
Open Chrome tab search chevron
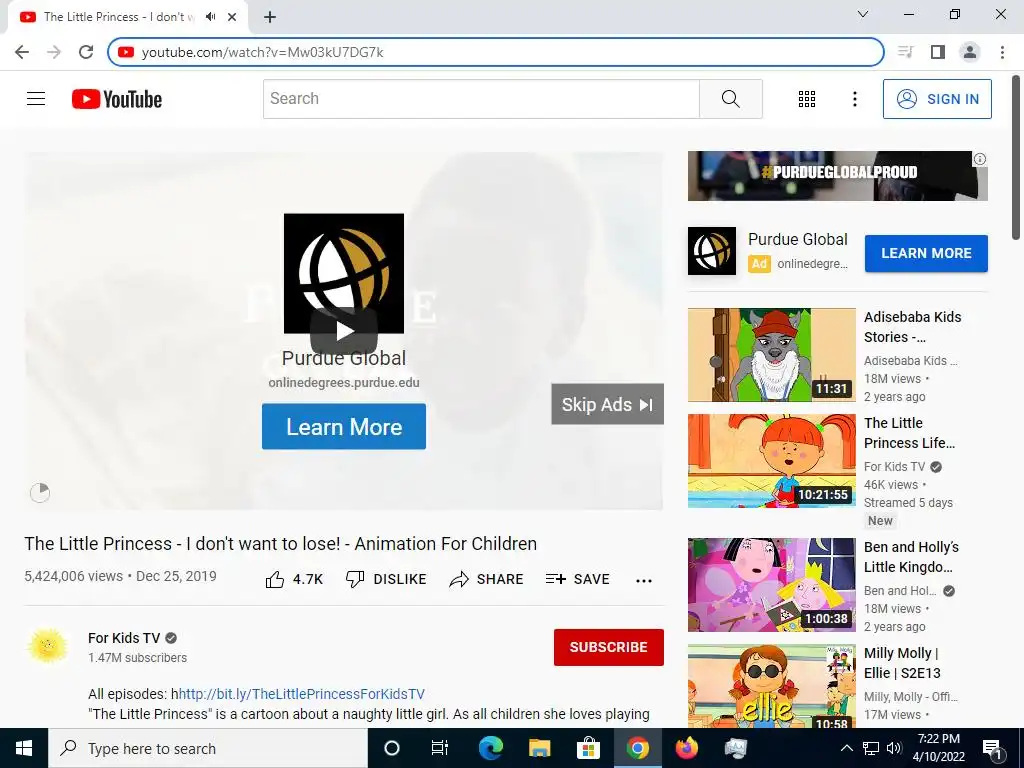point(863,14)
